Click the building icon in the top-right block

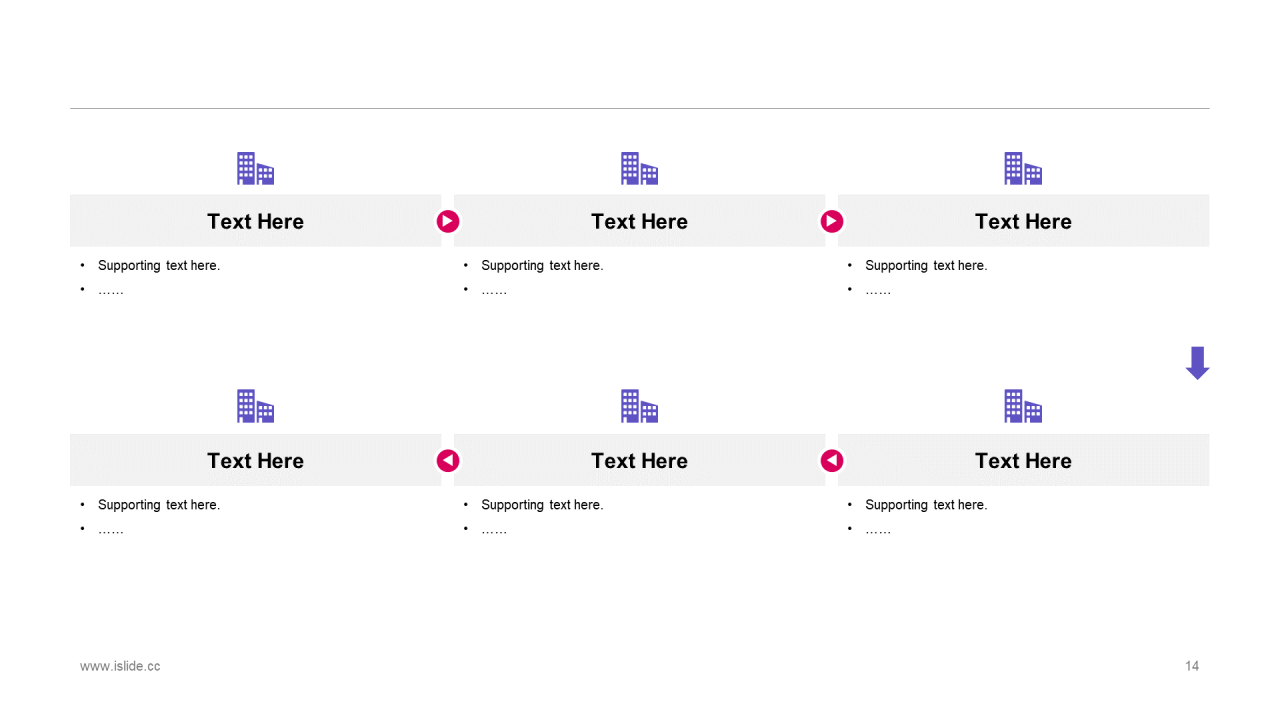click(x=1023, y=169)
